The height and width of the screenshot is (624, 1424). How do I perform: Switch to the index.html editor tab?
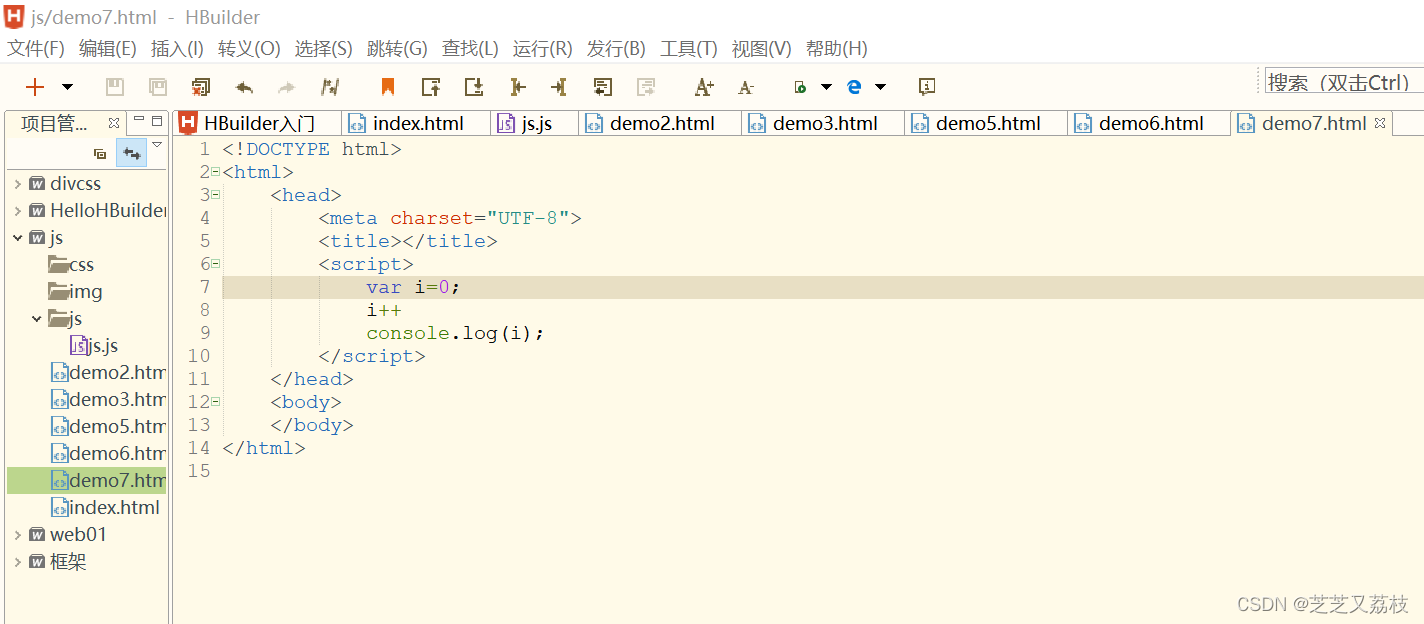(417, 123)
